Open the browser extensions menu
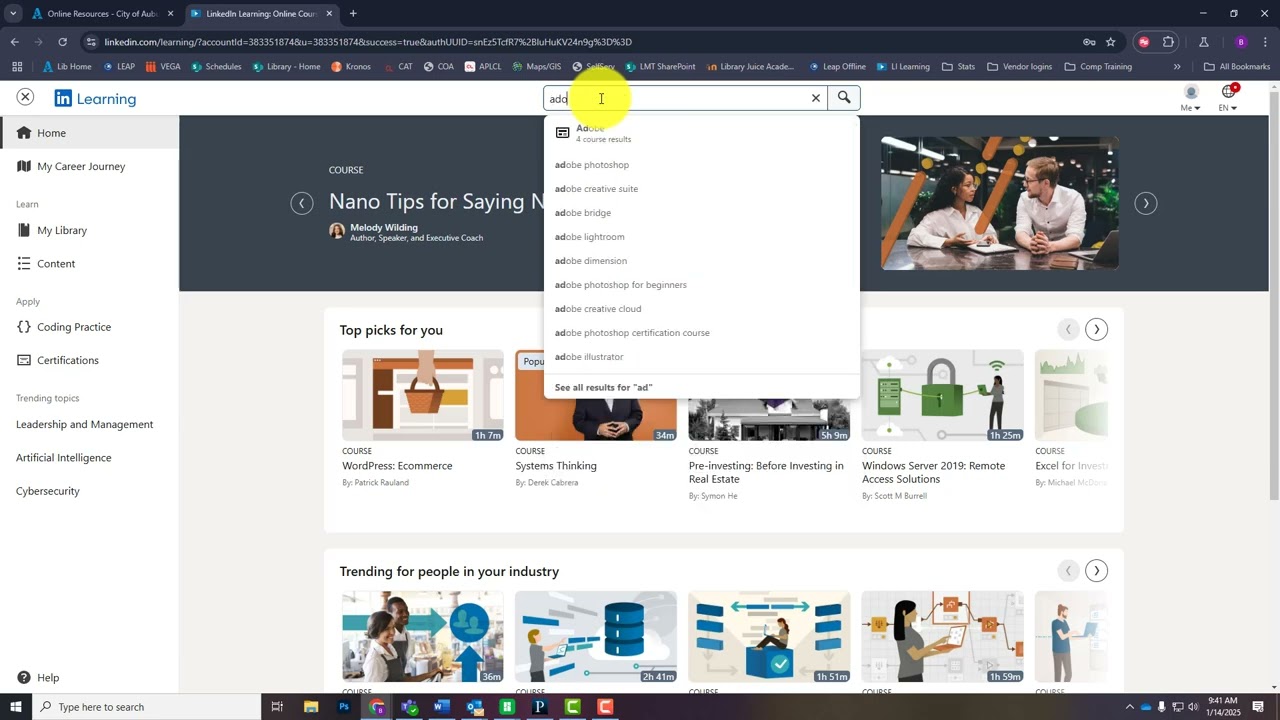The height and width of the screenshot is (720, 1280). pos(1168,42)
